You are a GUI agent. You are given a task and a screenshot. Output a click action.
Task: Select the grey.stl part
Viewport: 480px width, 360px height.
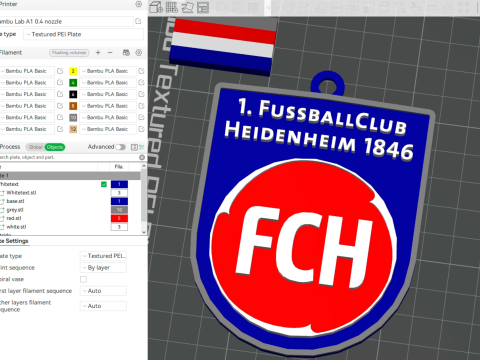(15, 210)
